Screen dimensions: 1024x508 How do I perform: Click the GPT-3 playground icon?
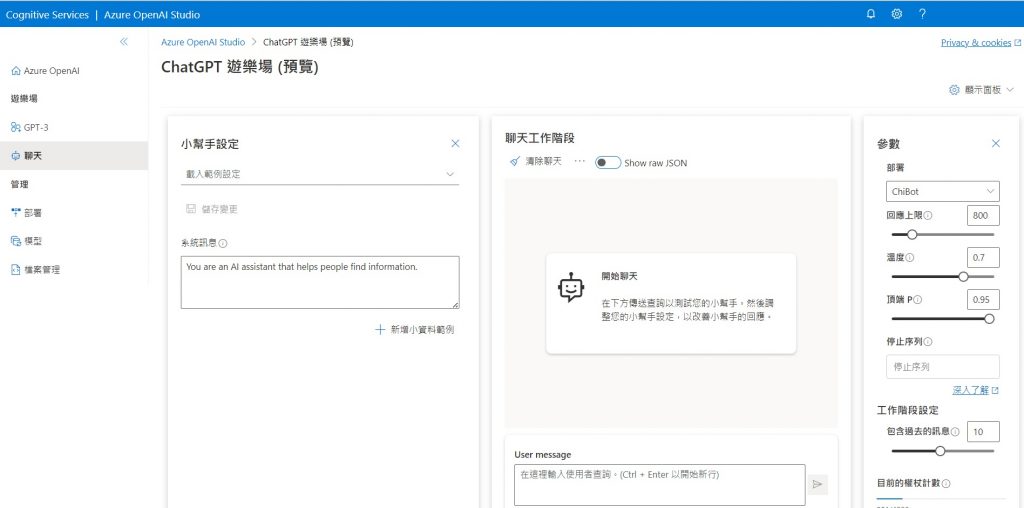pyautogui.click(x=16, y=127)
